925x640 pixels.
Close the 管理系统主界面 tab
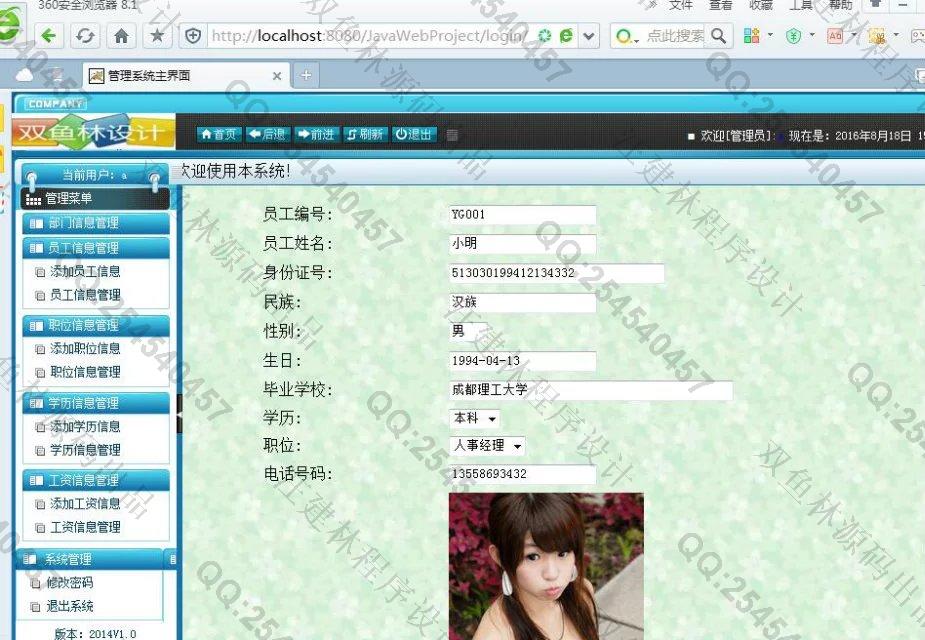[277, 76]
